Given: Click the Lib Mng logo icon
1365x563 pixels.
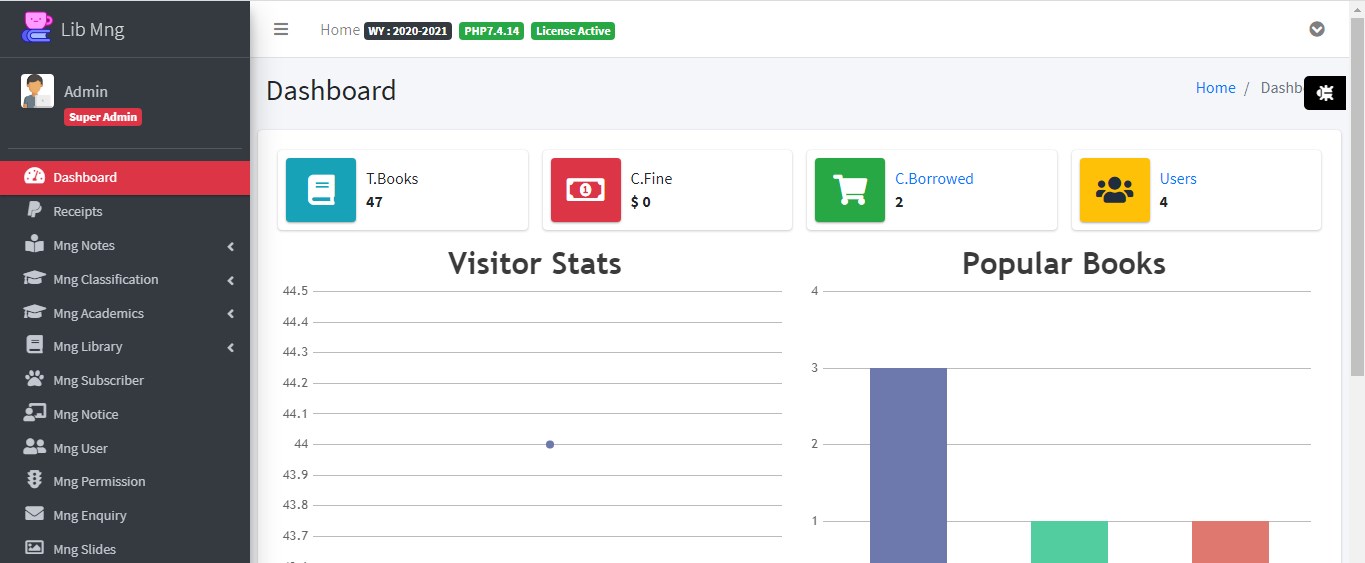Looking at the screenshot, I should click(x=37, y=27).
